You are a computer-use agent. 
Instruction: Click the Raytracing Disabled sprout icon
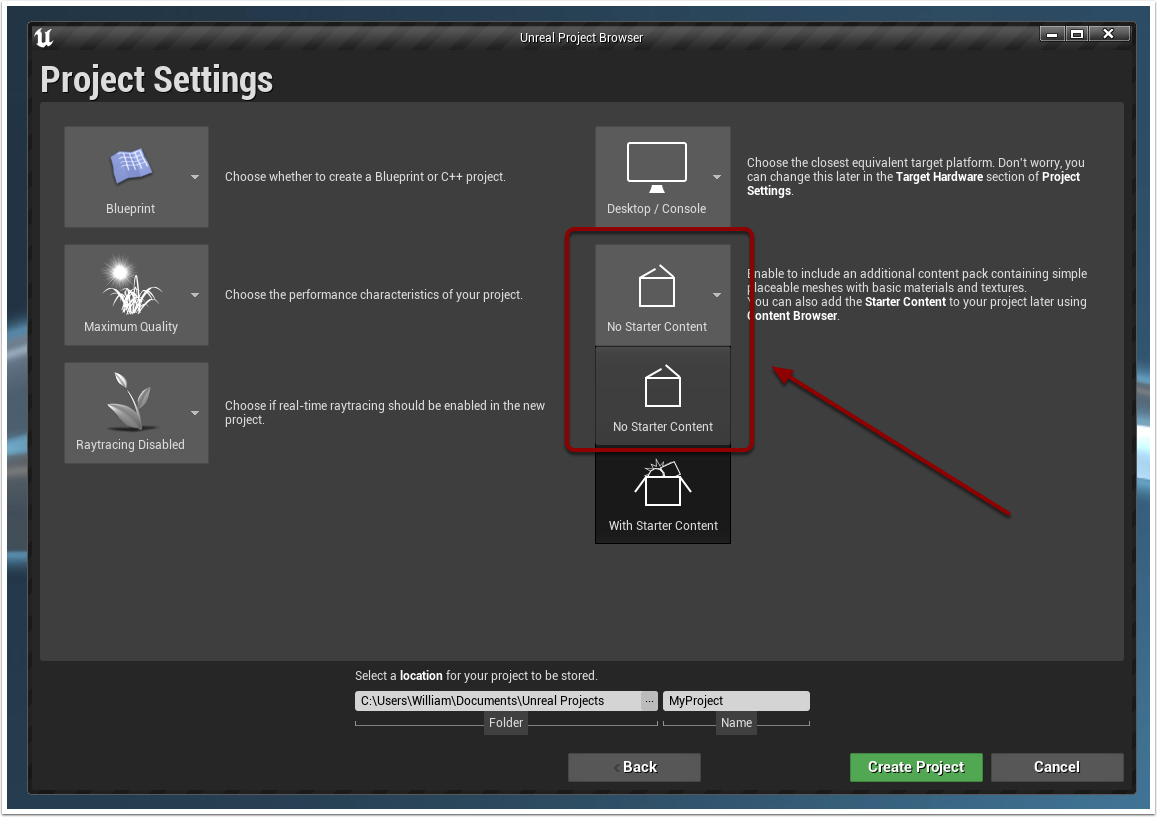click(131, 401)
